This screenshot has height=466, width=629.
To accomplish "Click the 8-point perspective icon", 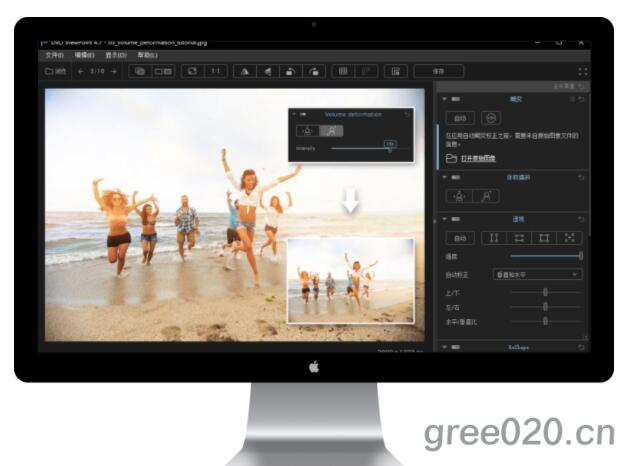I will click(570, 238).
